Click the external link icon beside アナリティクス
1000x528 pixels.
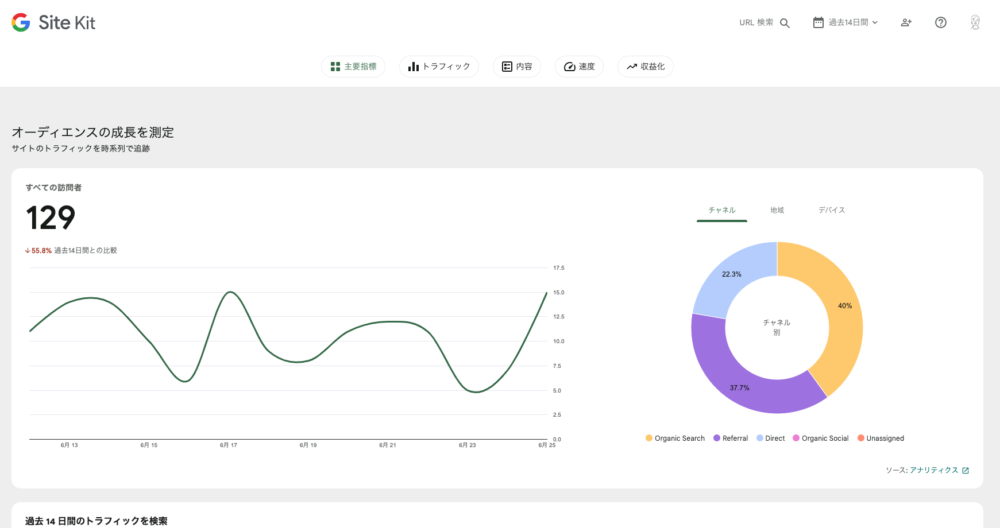pyautogui.click(x=965, y=470)
